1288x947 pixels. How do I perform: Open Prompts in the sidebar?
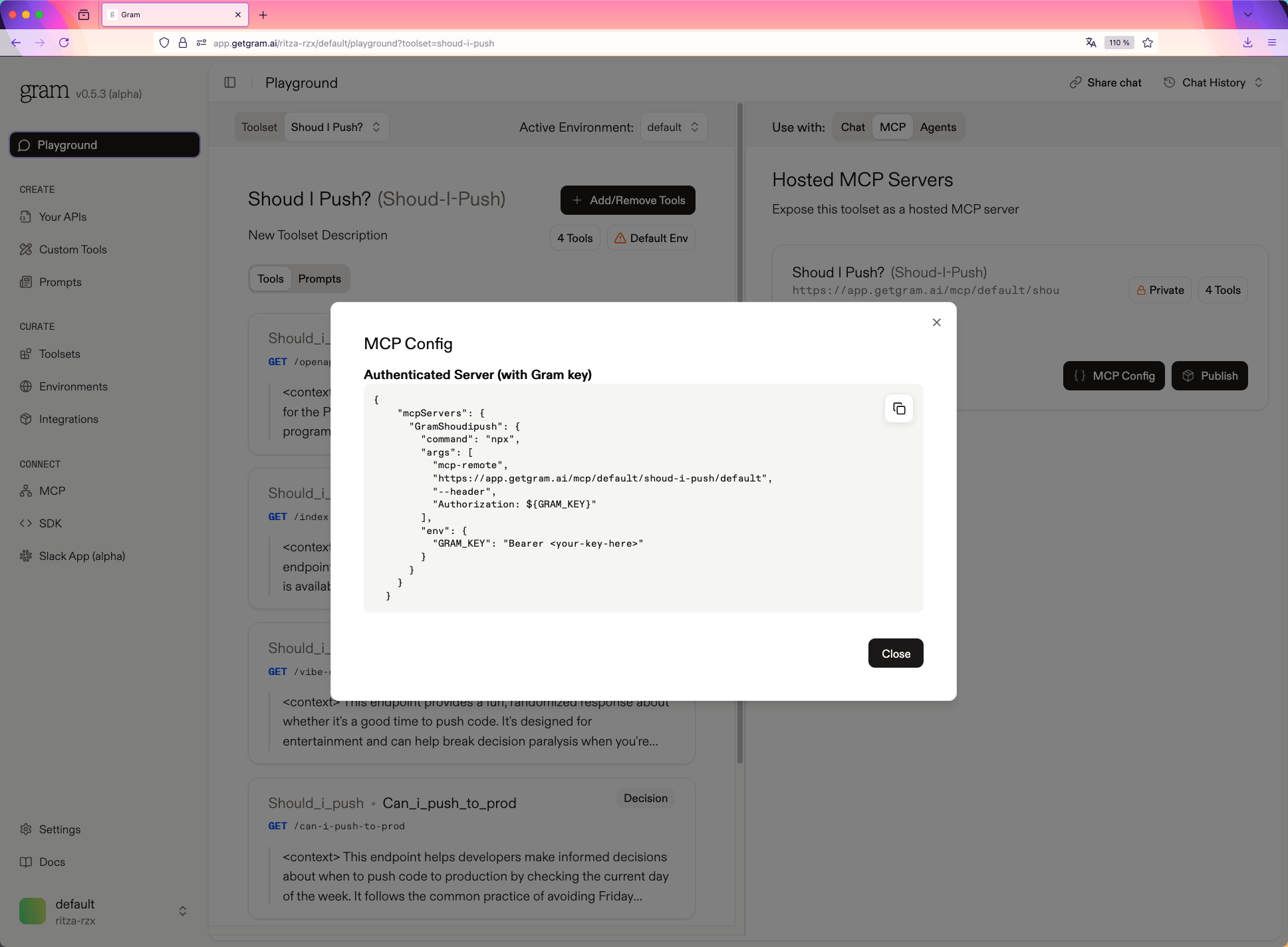51,282
